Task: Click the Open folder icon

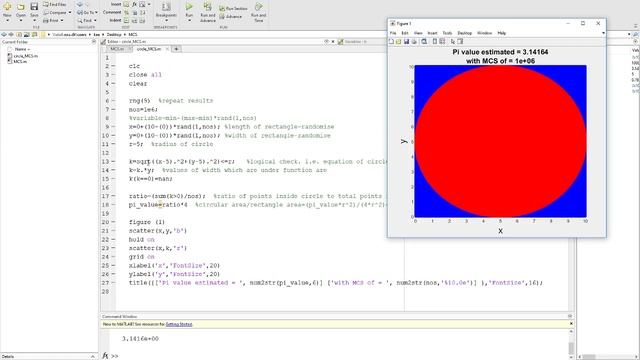Action: pyautogui.click(x=21, y=7)
